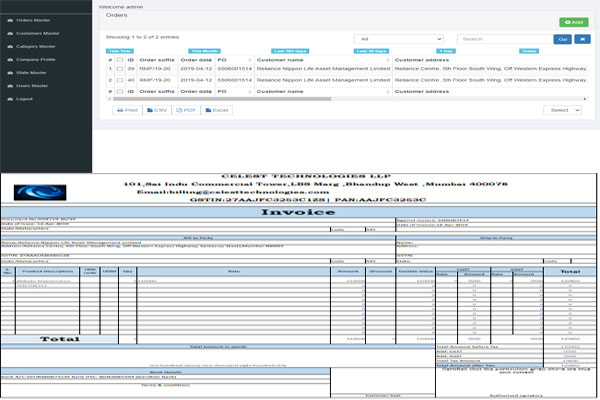Viewport: 600px width, 400px height.
Task: Check the checkbox for order ID 40
Action: (120, 80)
